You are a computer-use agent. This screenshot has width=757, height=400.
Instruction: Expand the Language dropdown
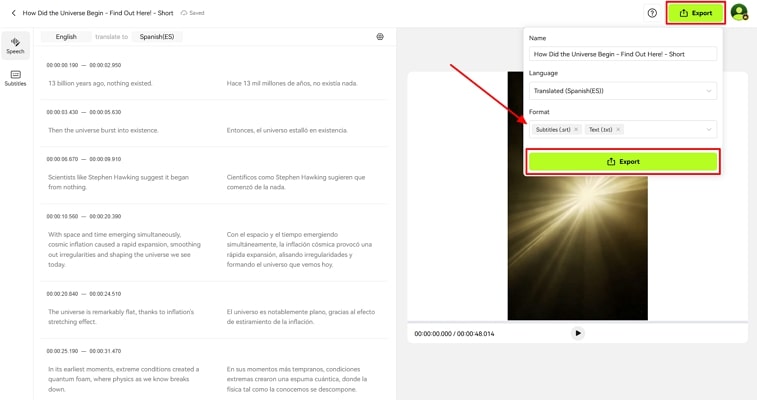623,91
